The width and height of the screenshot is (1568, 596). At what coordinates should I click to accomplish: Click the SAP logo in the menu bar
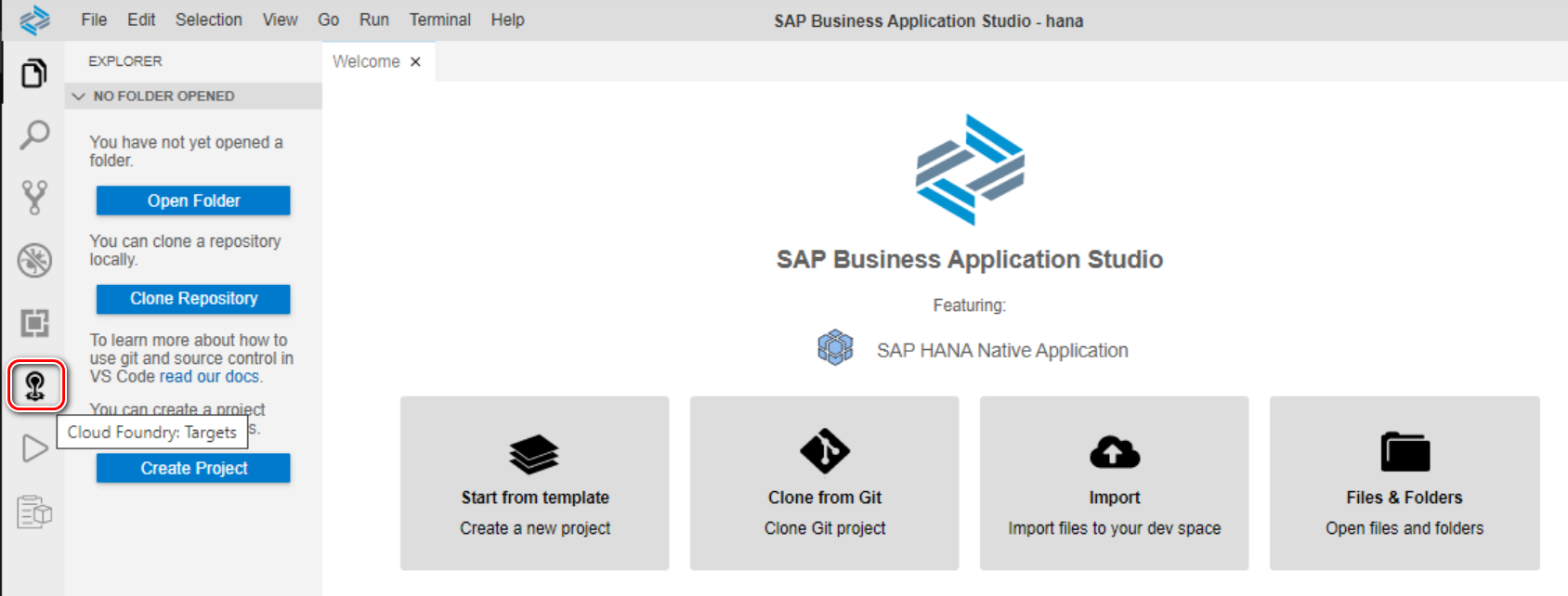35,19
